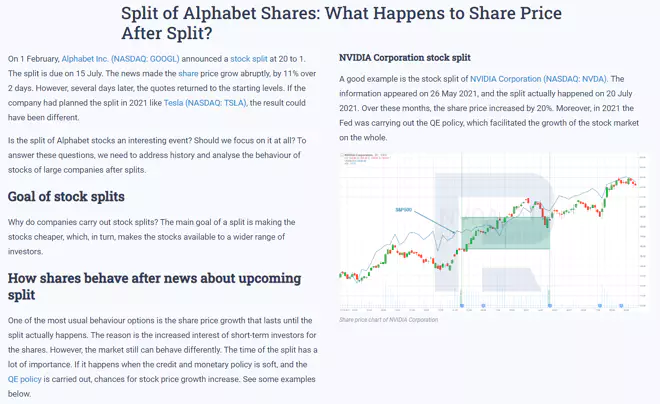660x404 pixels.
Task: Click the 'NVIDIA Corporation stock split' subheading
Action: click(x=405, y=58)
